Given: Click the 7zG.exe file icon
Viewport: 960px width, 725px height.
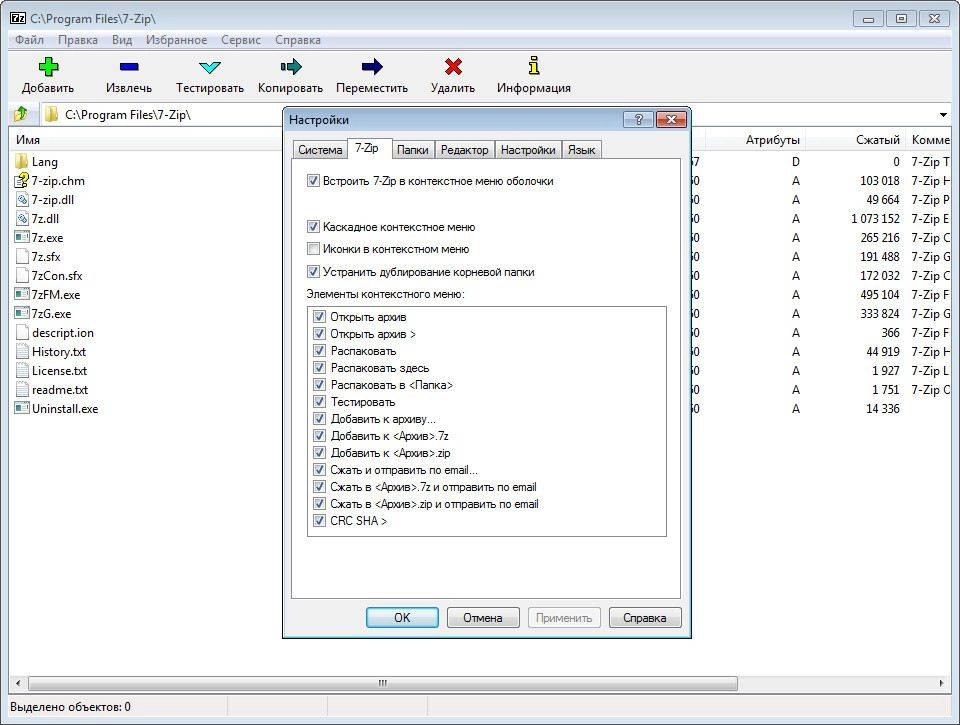Looking at the screenshot, I should 22,313.
